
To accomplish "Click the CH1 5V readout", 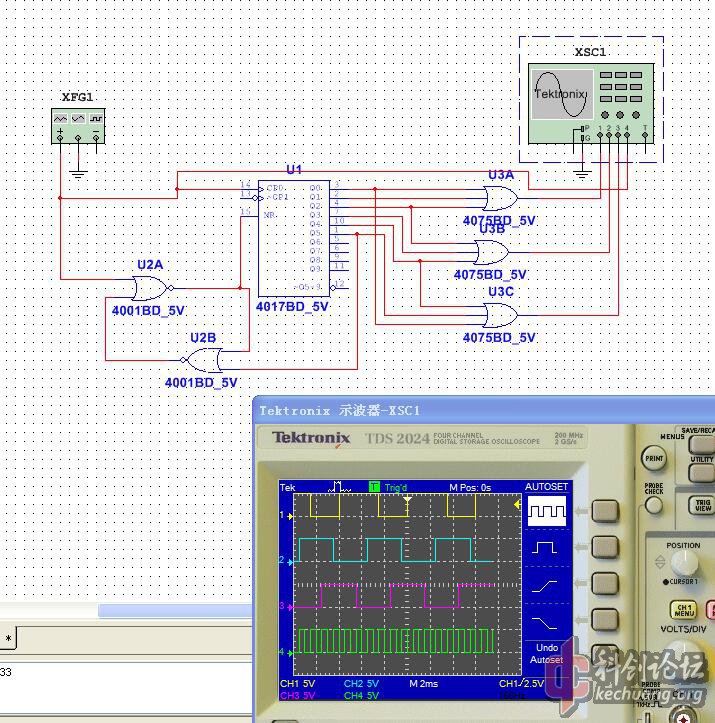I will 298,683.
